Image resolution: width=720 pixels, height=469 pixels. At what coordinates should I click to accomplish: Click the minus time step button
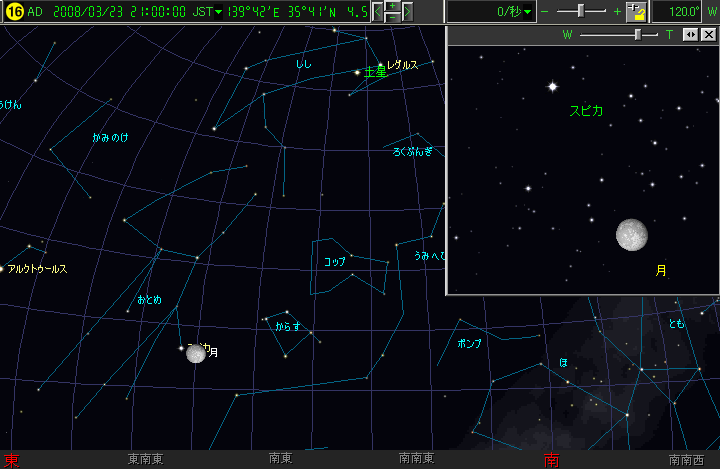click(x=393, y=18)
